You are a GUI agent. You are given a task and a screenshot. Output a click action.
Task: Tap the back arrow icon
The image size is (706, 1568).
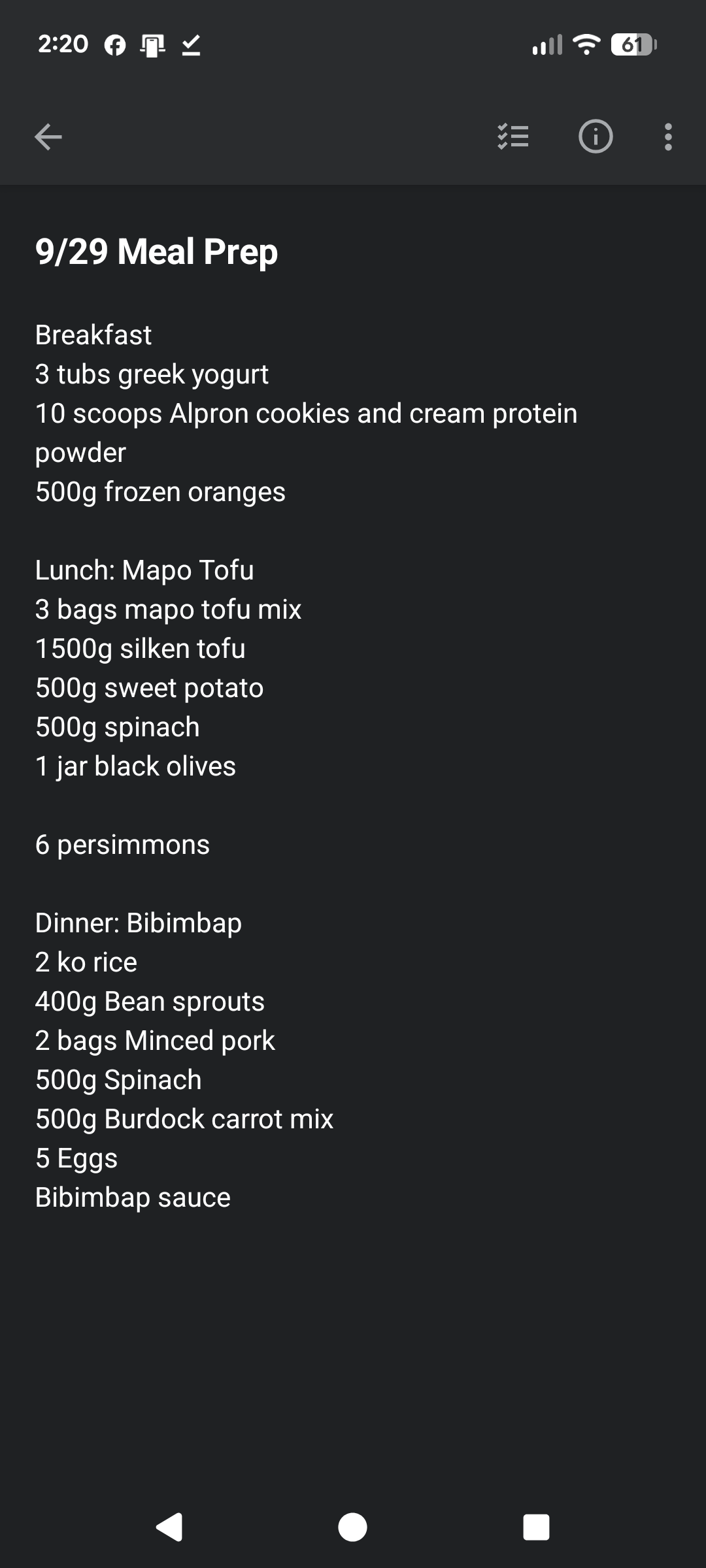coord(48,137)
